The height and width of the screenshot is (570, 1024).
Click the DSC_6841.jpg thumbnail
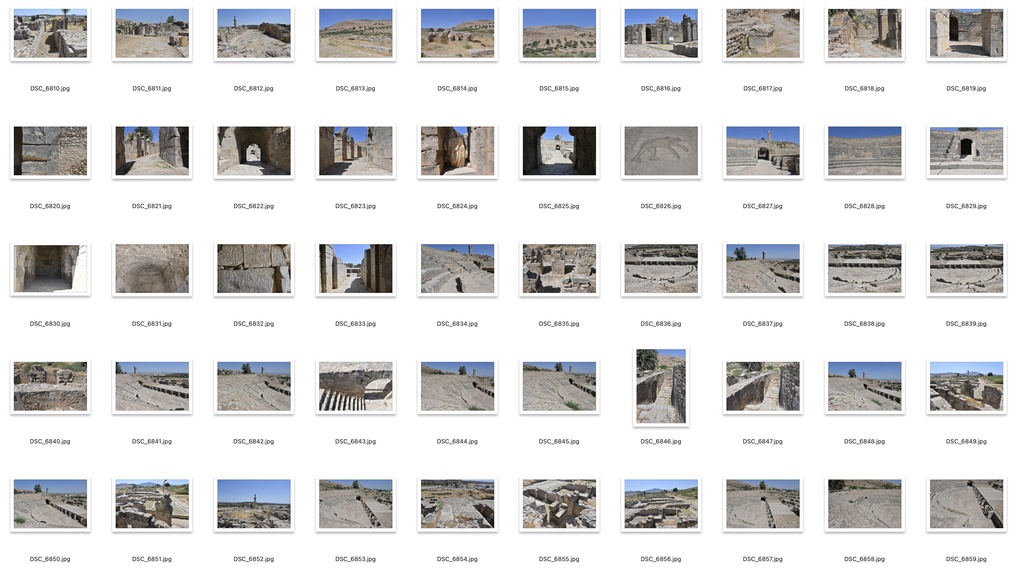click(152, 386)
